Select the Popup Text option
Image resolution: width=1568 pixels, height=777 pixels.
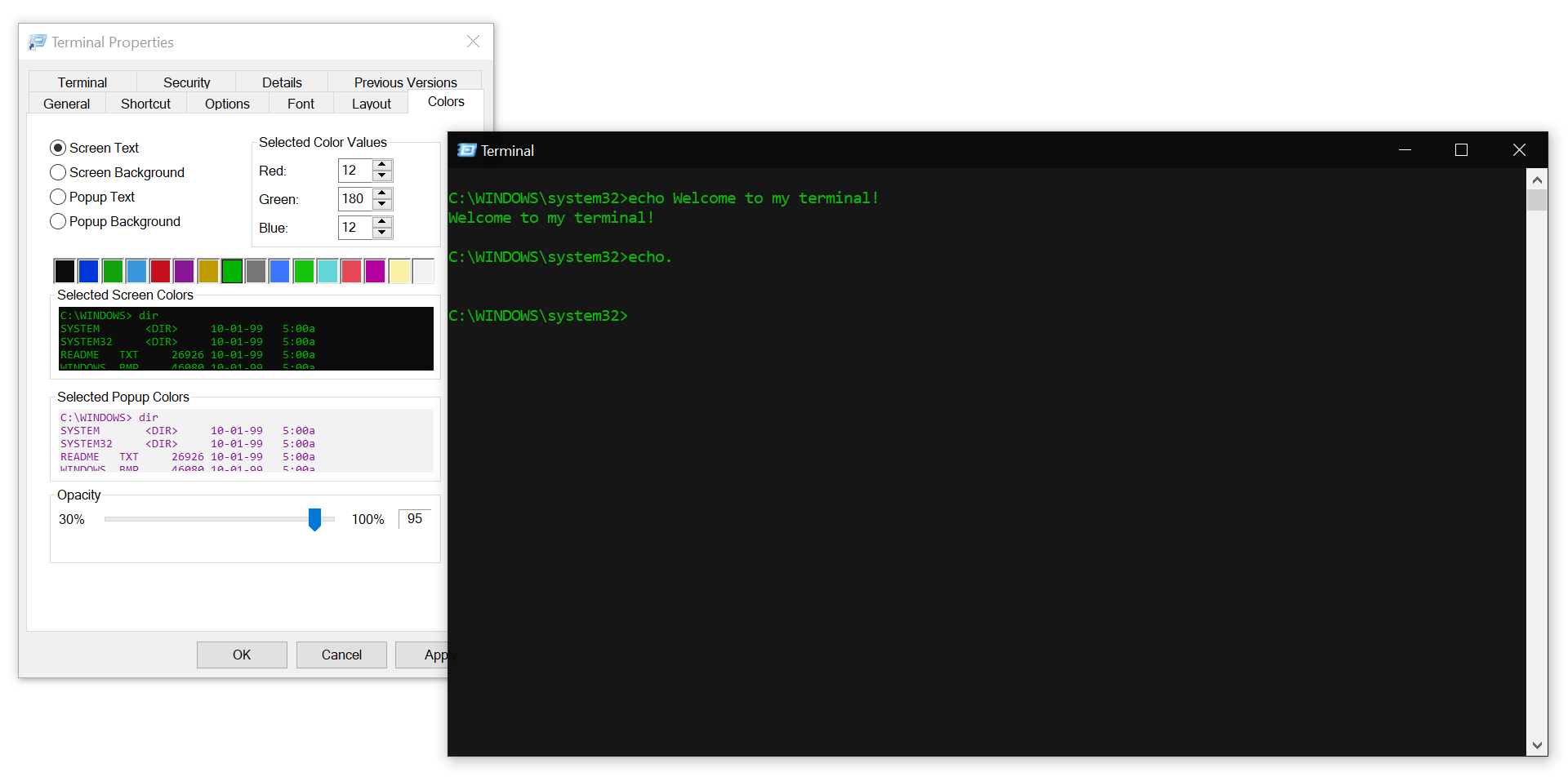pyautogui.click(x=58, y=197)
